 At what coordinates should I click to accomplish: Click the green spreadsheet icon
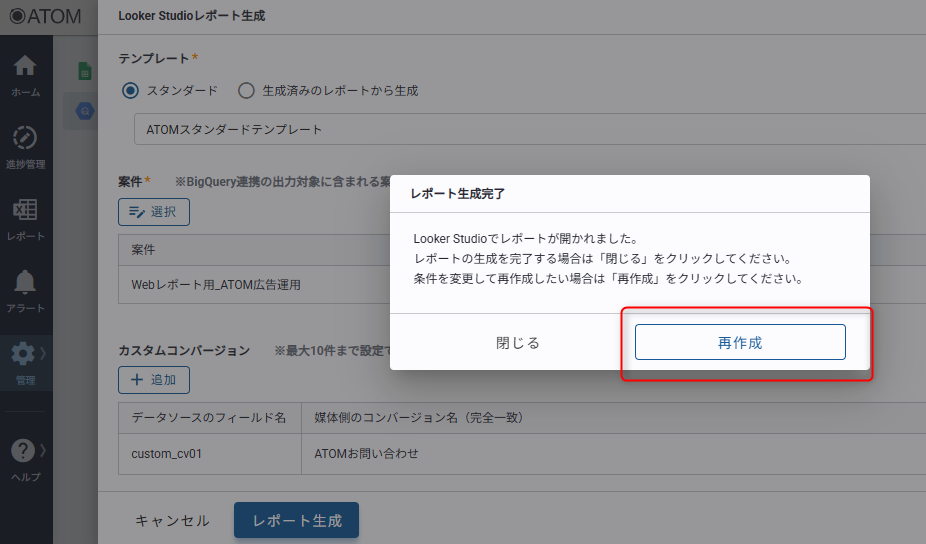coord(86,71)
